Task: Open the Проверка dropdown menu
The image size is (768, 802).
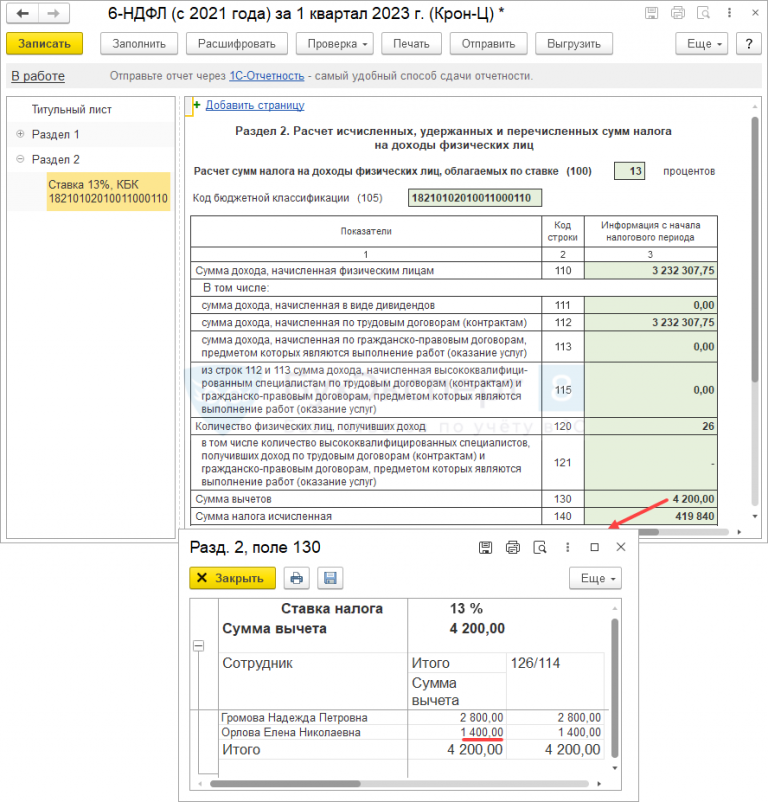Action: click(x=335, y=44)
